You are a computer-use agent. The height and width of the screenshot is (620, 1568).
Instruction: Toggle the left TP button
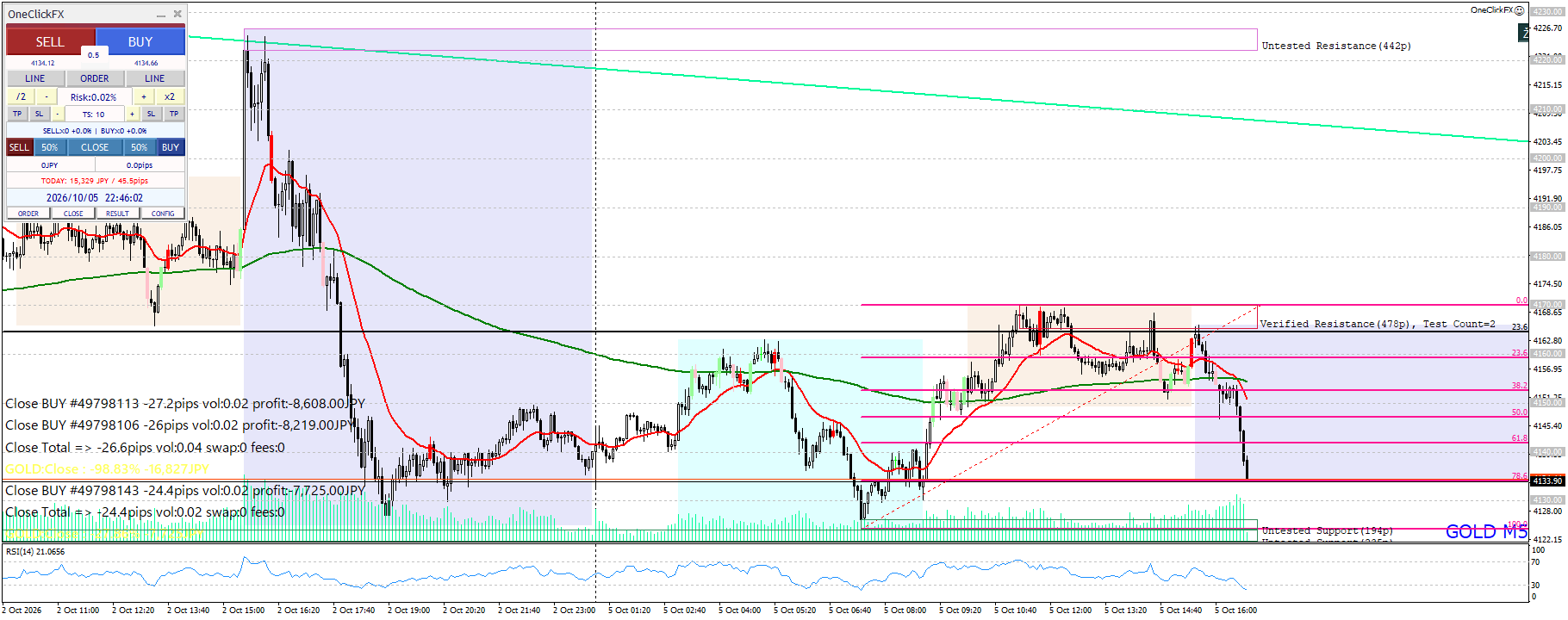[x=17, y=114]
